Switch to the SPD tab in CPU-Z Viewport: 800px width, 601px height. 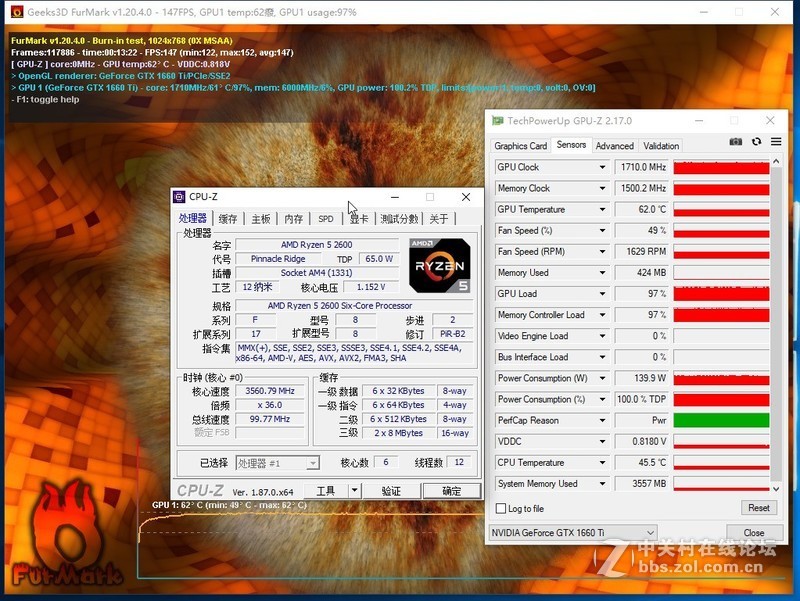[326, 217]
